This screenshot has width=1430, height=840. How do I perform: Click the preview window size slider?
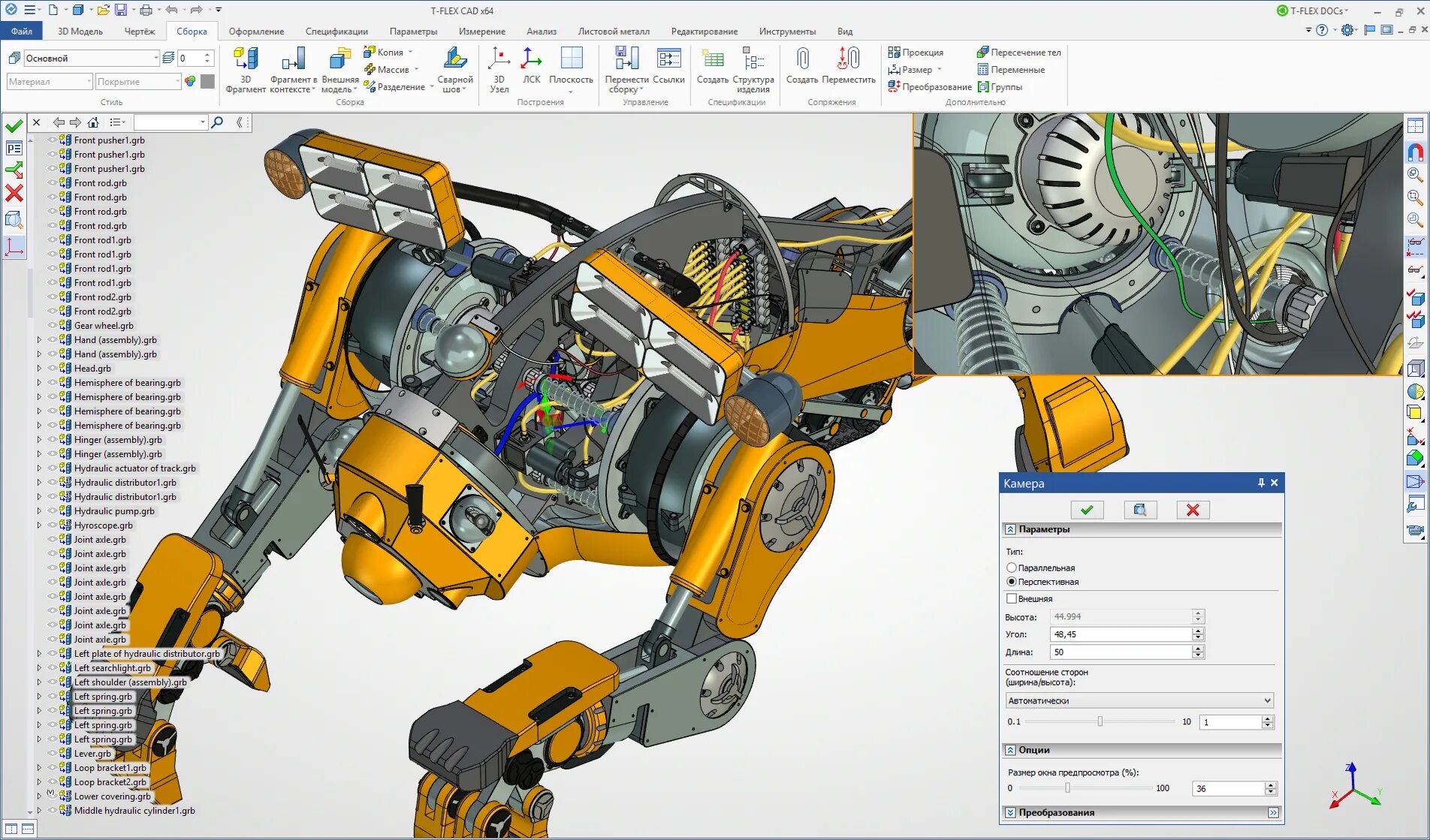[1067, 788]
